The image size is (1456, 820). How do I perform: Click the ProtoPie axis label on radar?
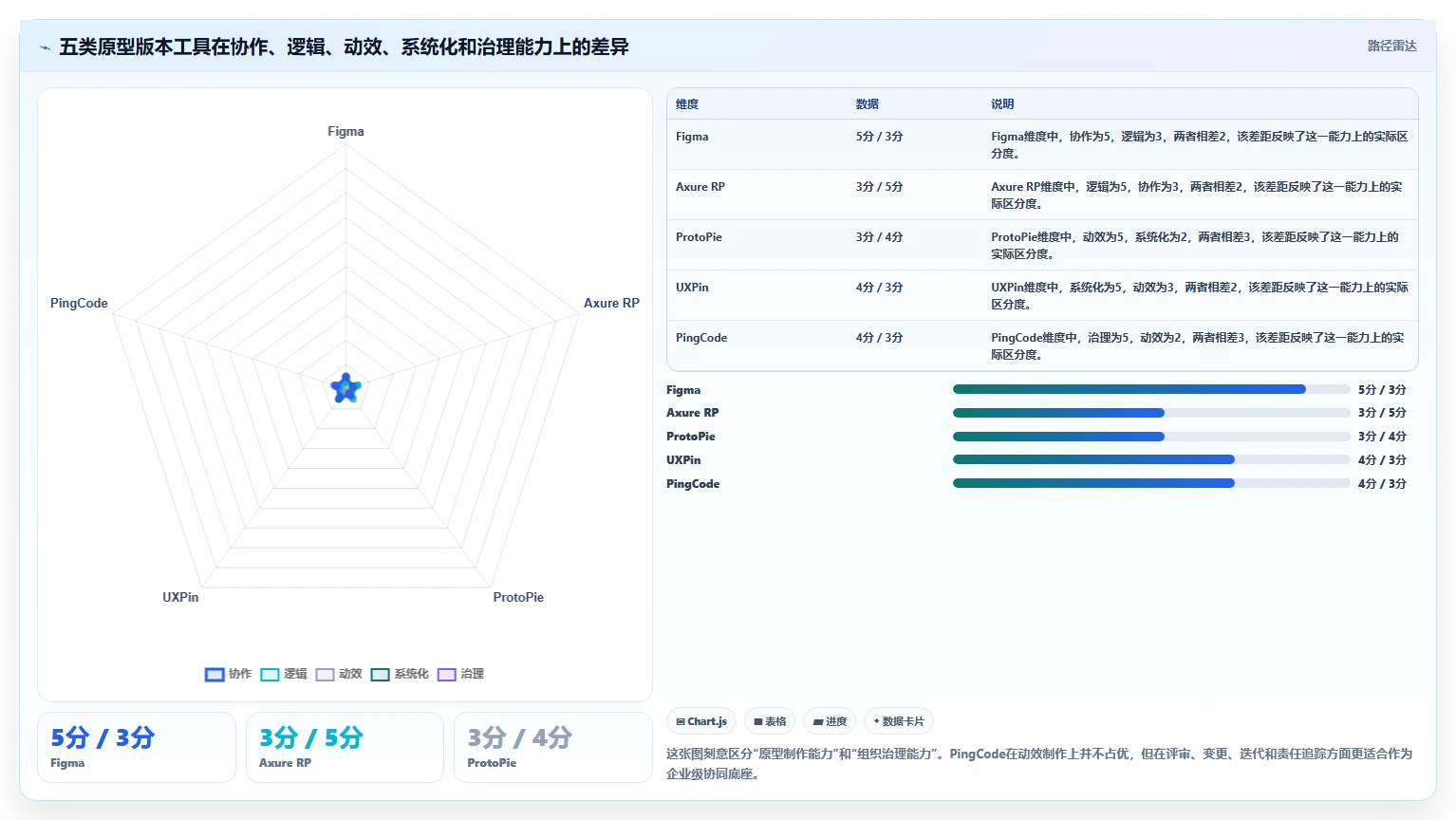coord(518,598)
